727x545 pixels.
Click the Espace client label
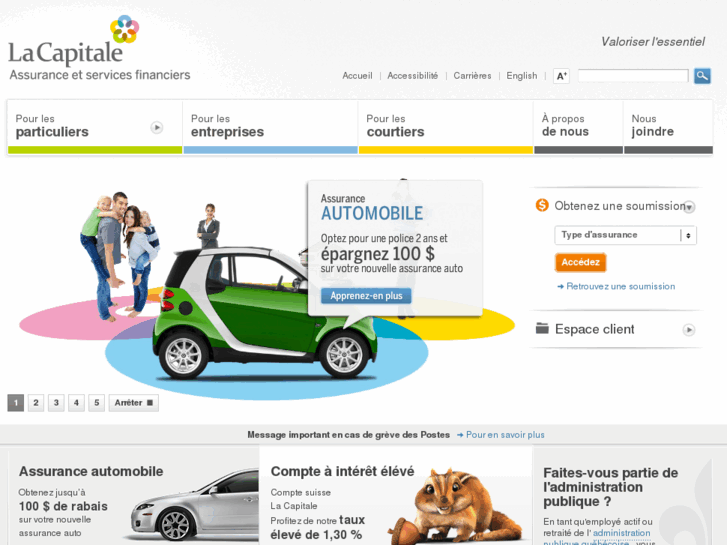[594, 329]
